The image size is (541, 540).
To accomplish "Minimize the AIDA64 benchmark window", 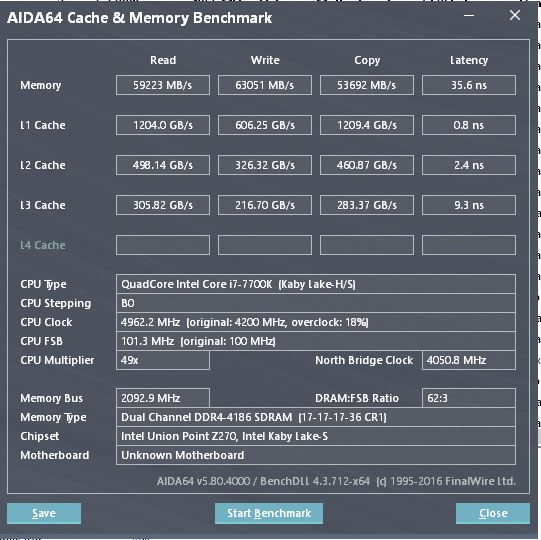I will pyautogui.click(x=469, y=16).
